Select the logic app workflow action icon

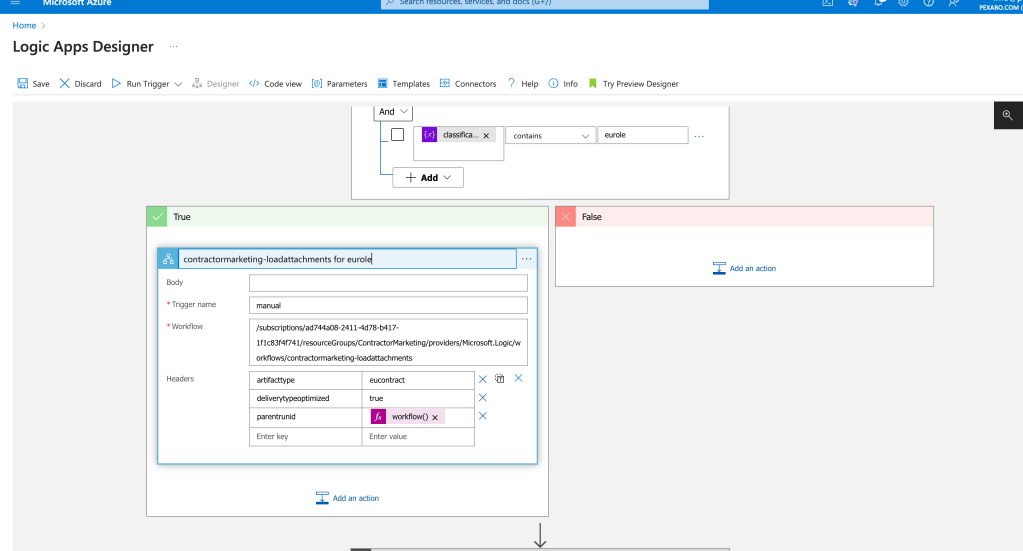click(168, 259)
